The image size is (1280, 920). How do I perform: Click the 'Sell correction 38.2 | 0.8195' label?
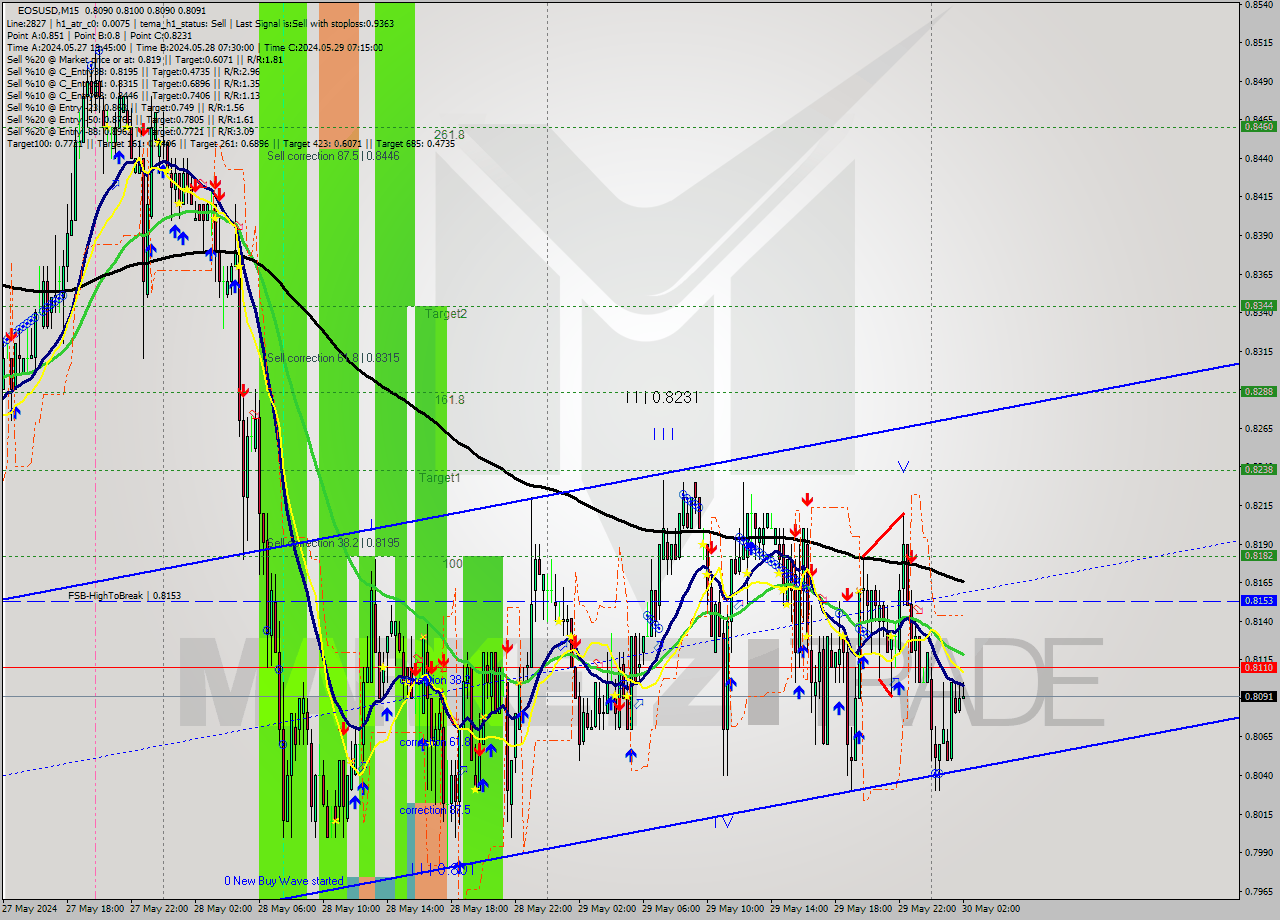(333, 543)
